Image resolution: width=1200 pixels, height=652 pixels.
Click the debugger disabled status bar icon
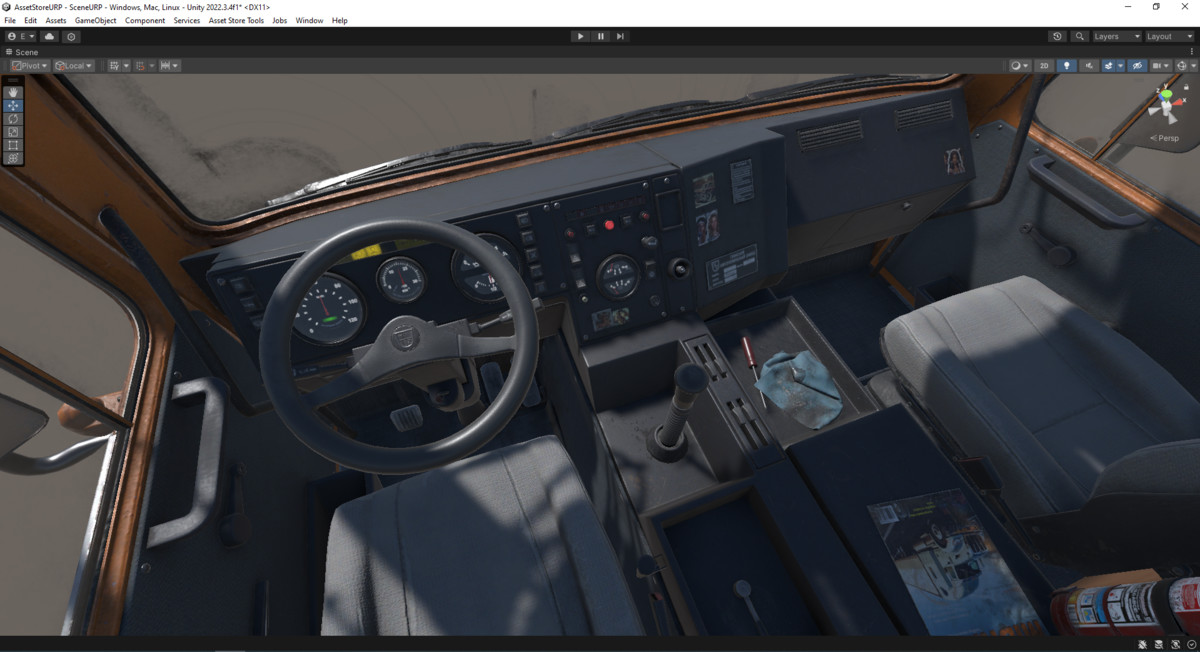coord(1143,644)
